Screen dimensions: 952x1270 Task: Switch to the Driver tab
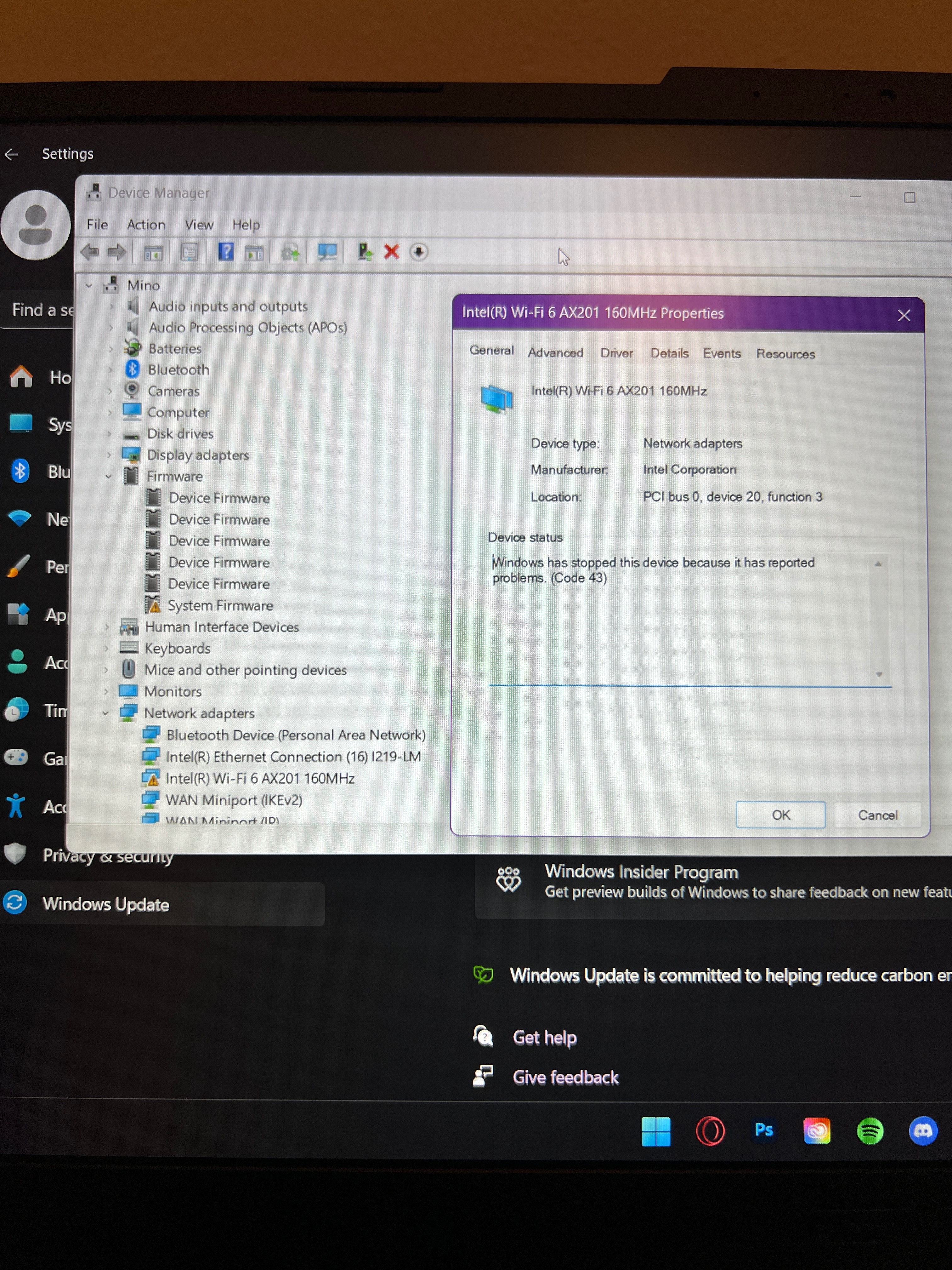pyautogui.click(x=616, y=353)
